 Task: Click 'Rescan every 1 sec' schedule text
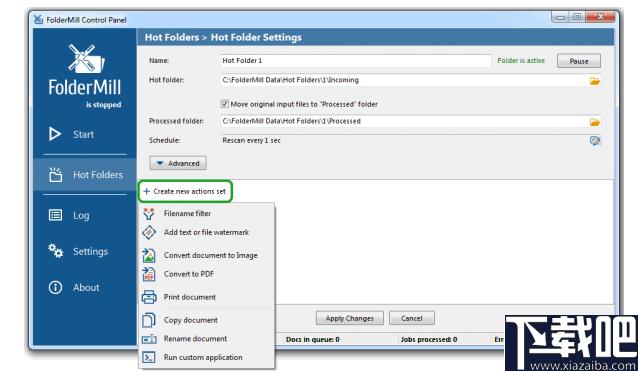pos(251,140)
